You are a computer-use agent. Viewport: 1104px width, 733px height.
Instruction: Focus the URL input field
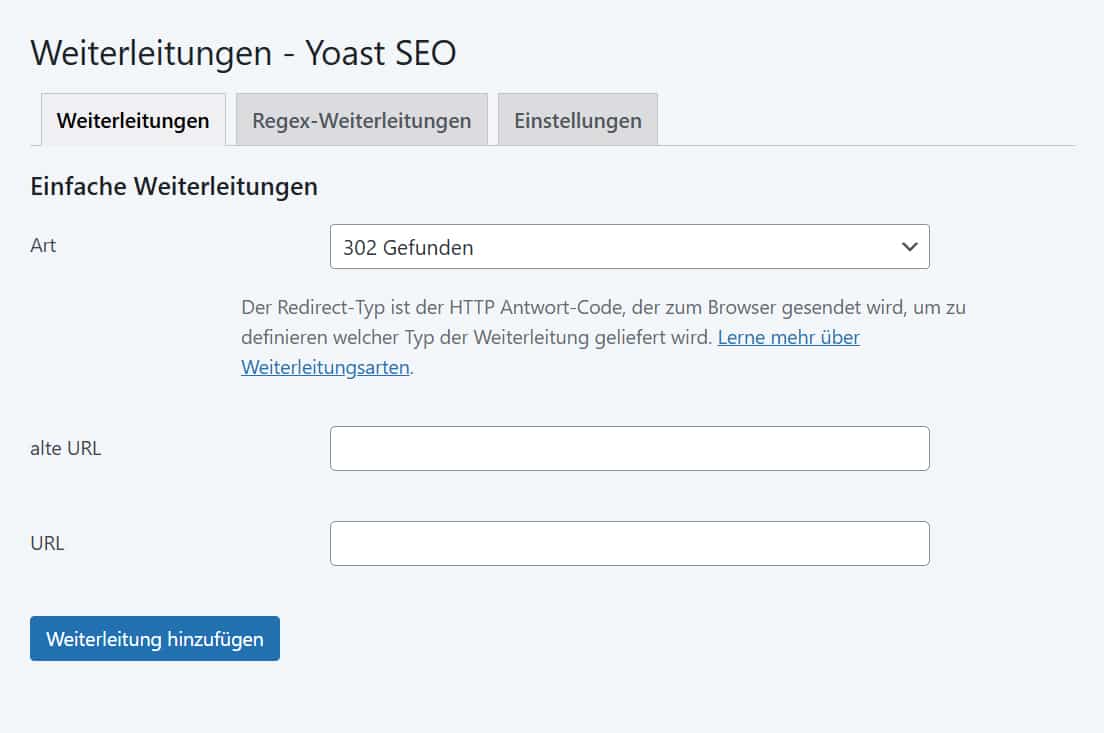(x=629, y=544)
